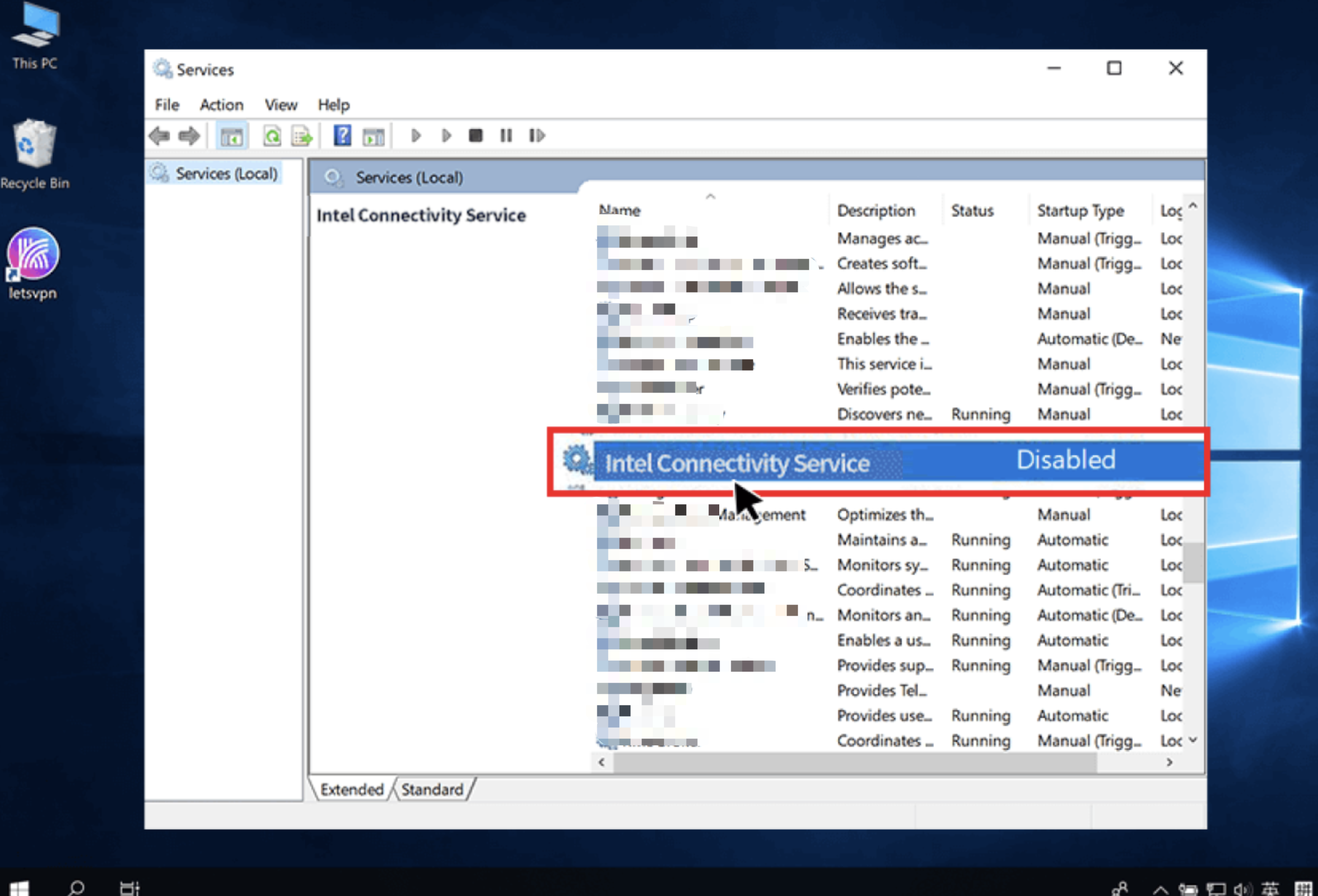Click the Services gear icon in title bar

tap(162, 69)
